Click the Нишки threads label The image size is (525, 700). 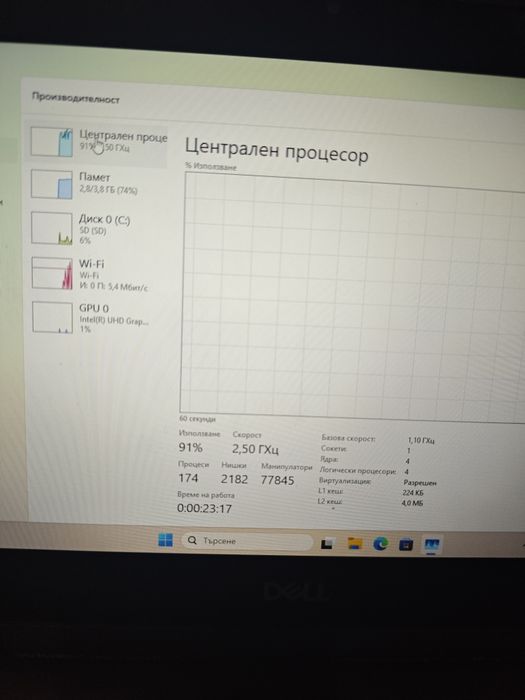234,465
